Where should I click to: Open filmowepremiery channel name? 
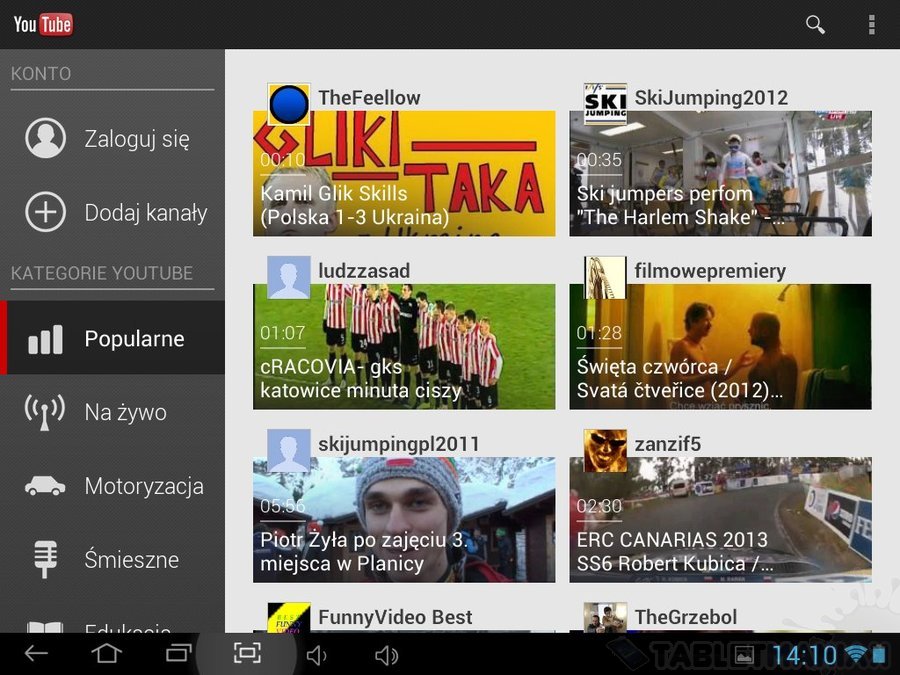pos(710,271)
